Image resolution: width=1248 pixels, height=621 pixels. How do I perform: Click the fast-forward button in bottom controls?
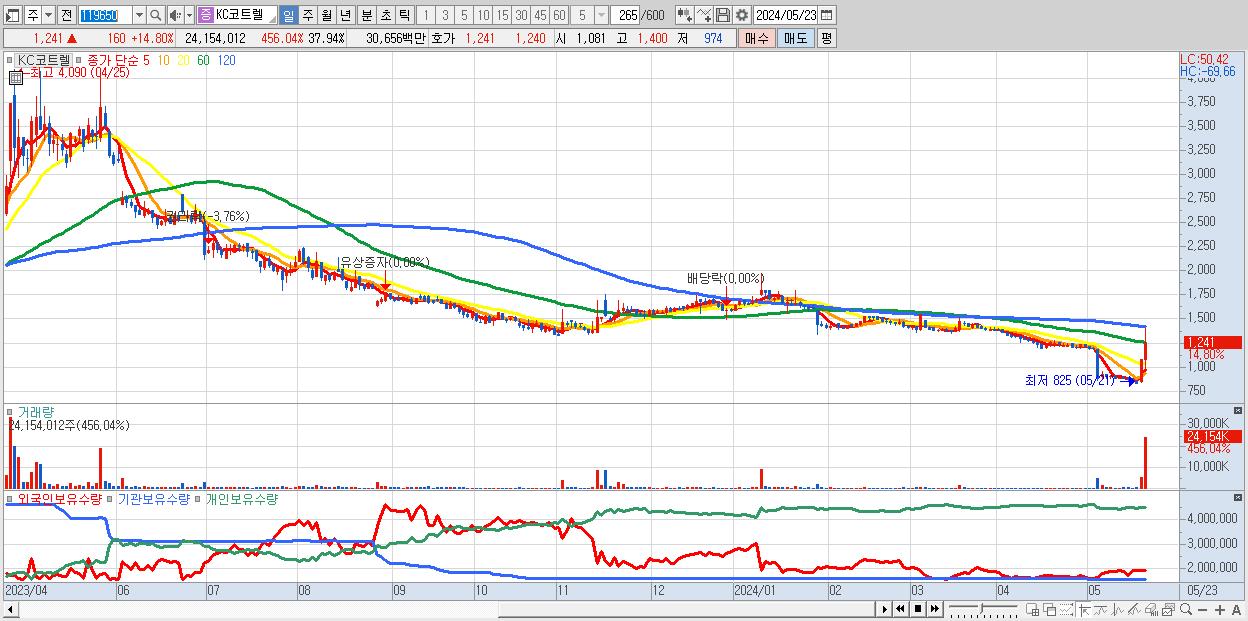coord(935,609)
